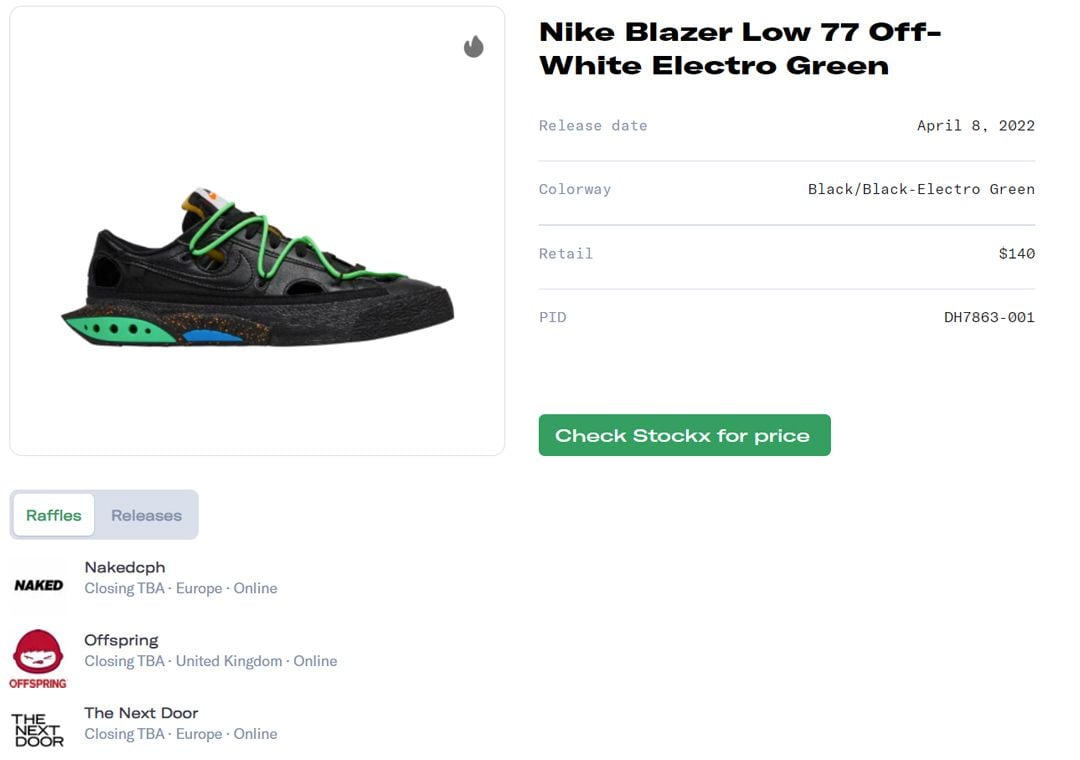Image resolution: width=1080 pixels, height=760 pixels.
Task: Click the Release date label
Action: (593, 125)
